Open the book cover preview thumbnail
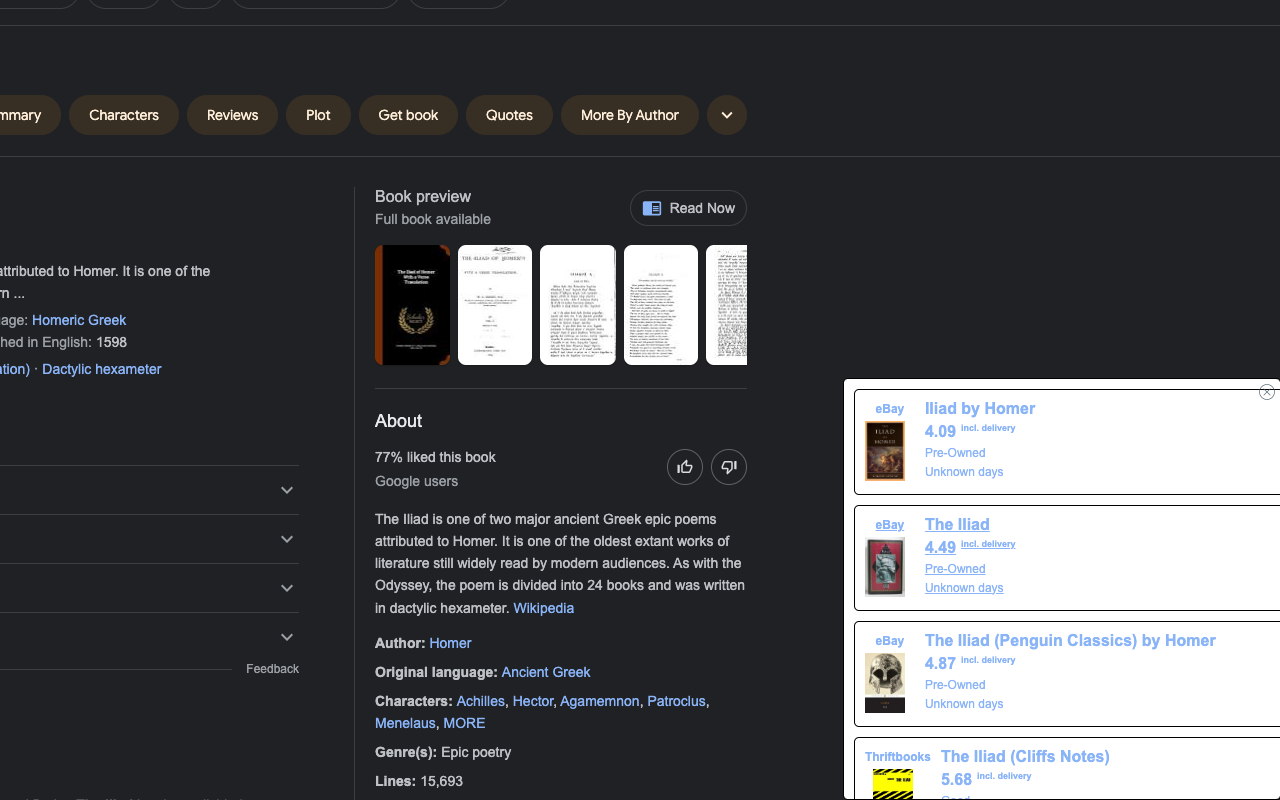 413,305
